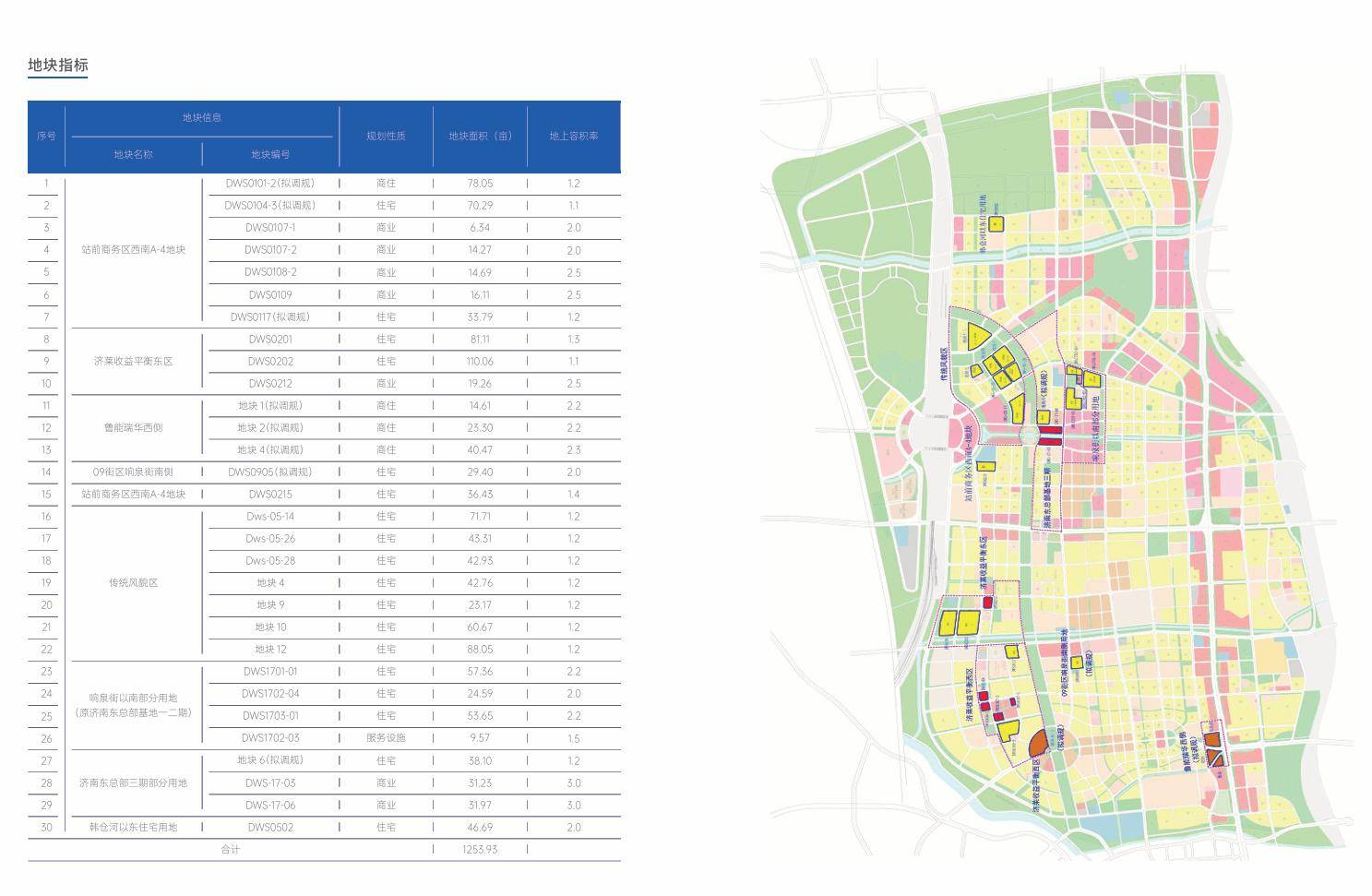Click plot name 地块 12
This screenshot has width=1372, height=896.
point(270,649)
